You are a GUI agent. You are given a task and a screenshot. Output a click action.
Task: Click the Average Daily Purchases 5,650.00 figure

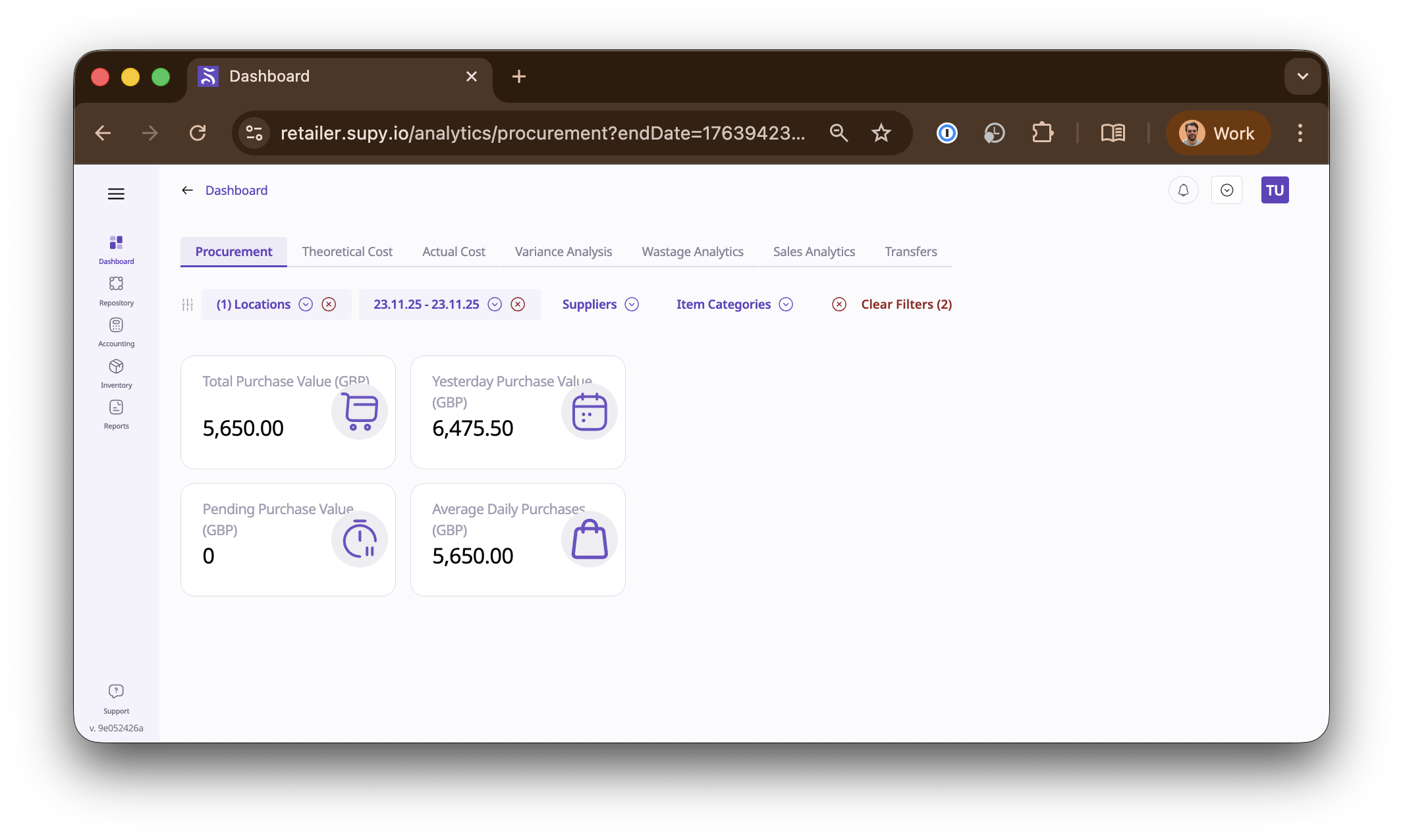(x=472, y=556)
